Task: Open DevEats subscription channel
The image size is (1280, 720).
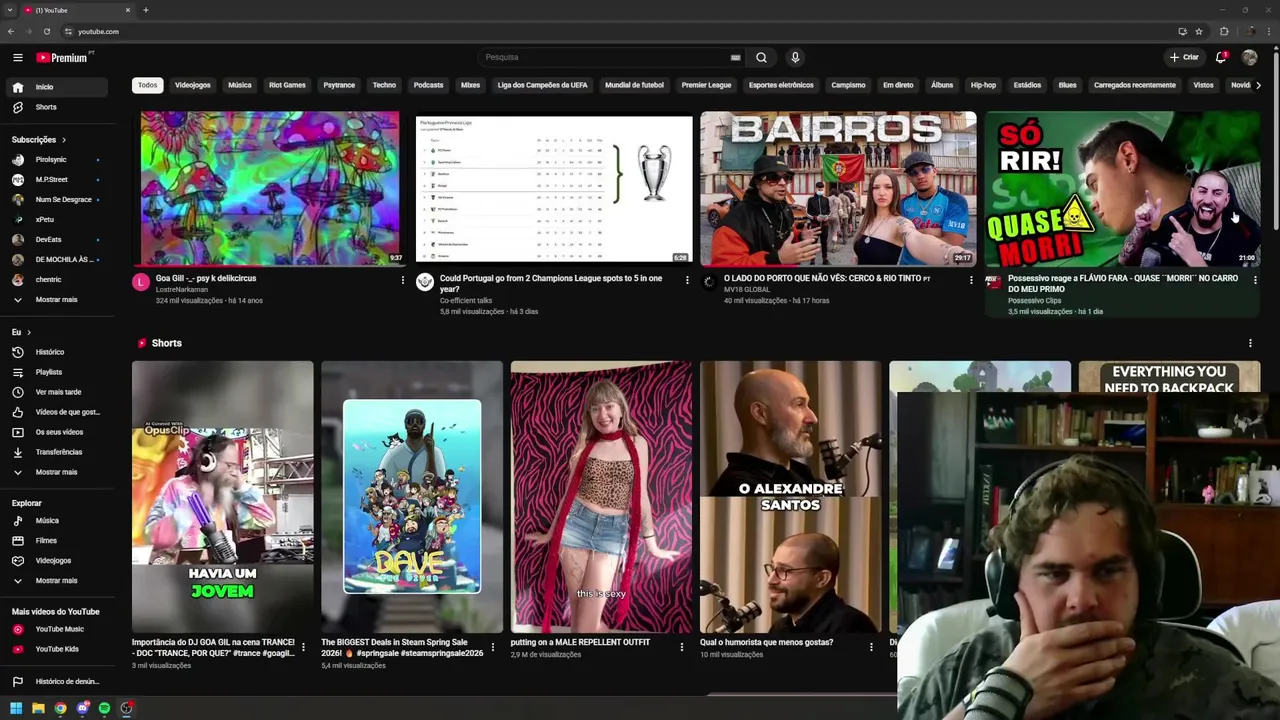Action: pyautogui.click(x=56, y=240)
